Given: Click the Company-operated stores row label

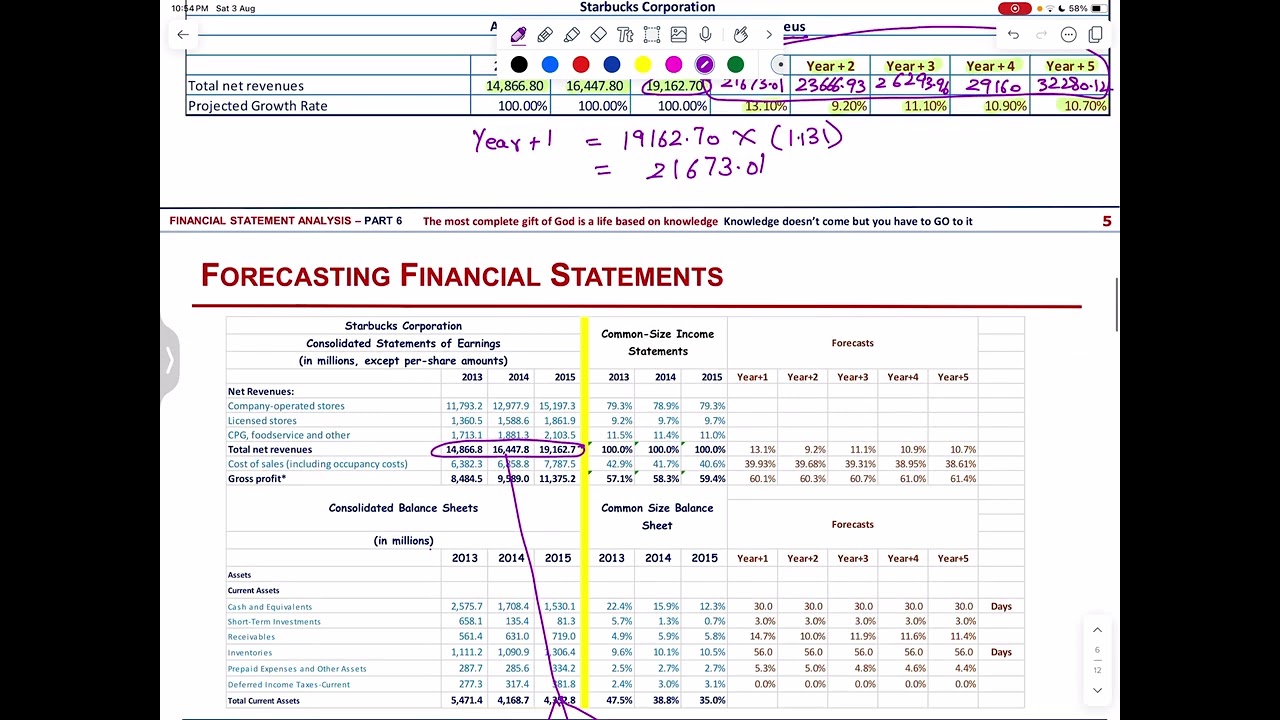Looking at the screenshot, I should click(286, 406).
